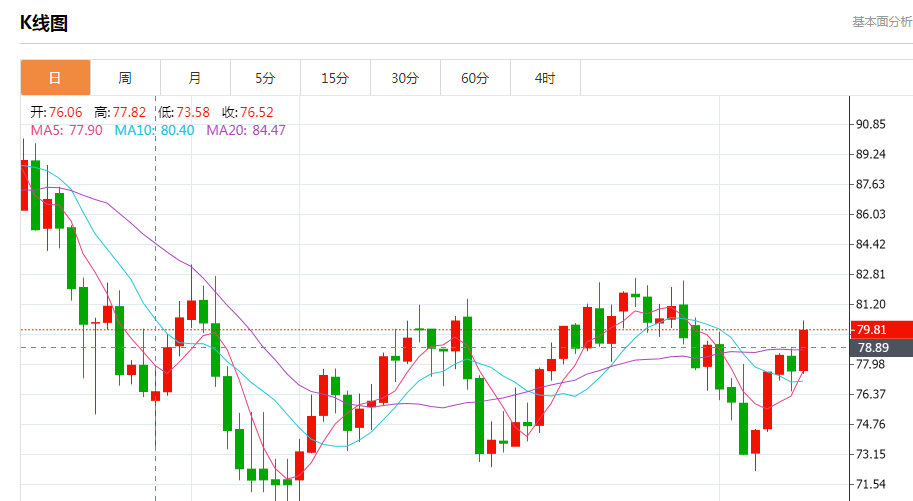Switch to the 月 monthly tab
Viewport: 913px width, 501px height.
click(195, 78)
